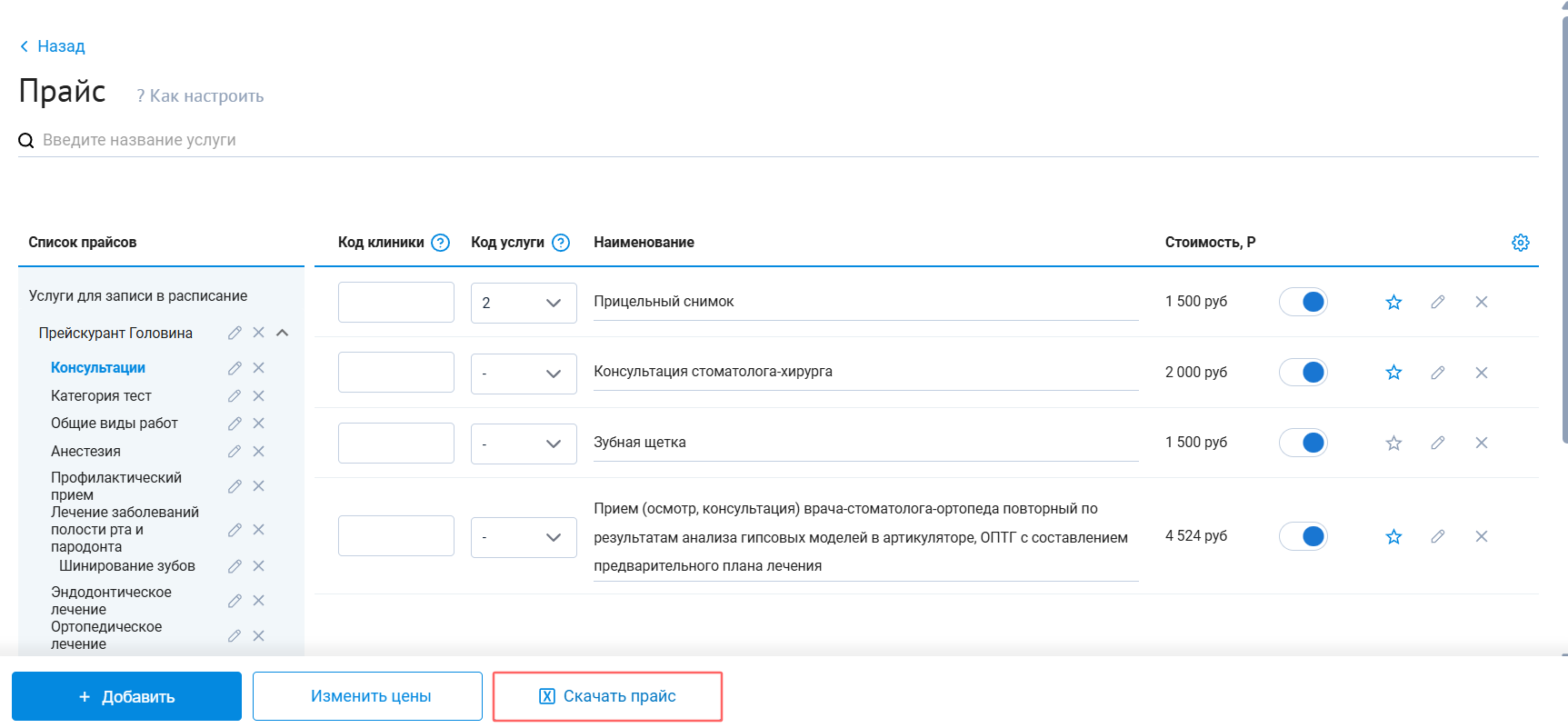1568x728 pixels.
Task: Open Как настроить help link
Action: 200,96
